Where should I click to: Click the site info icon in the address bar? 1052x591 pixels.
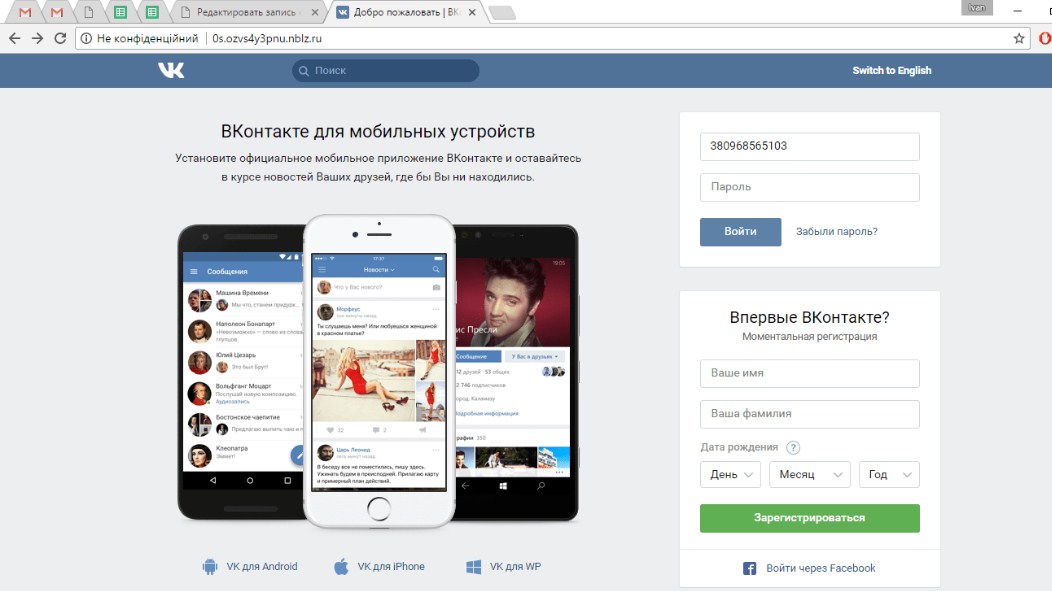point(85,38)
